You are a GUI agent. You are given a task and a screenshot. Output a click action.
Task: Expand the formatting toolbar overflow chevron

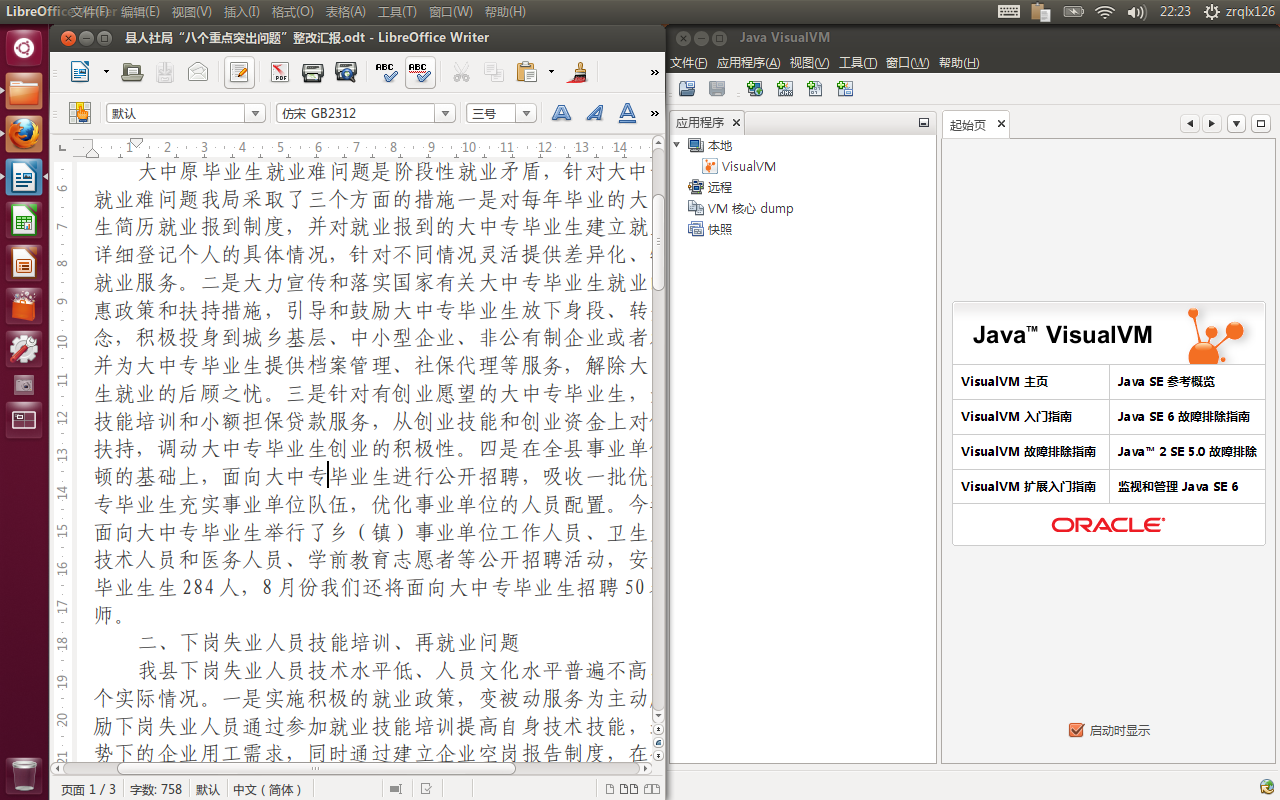tap(655, 113)
